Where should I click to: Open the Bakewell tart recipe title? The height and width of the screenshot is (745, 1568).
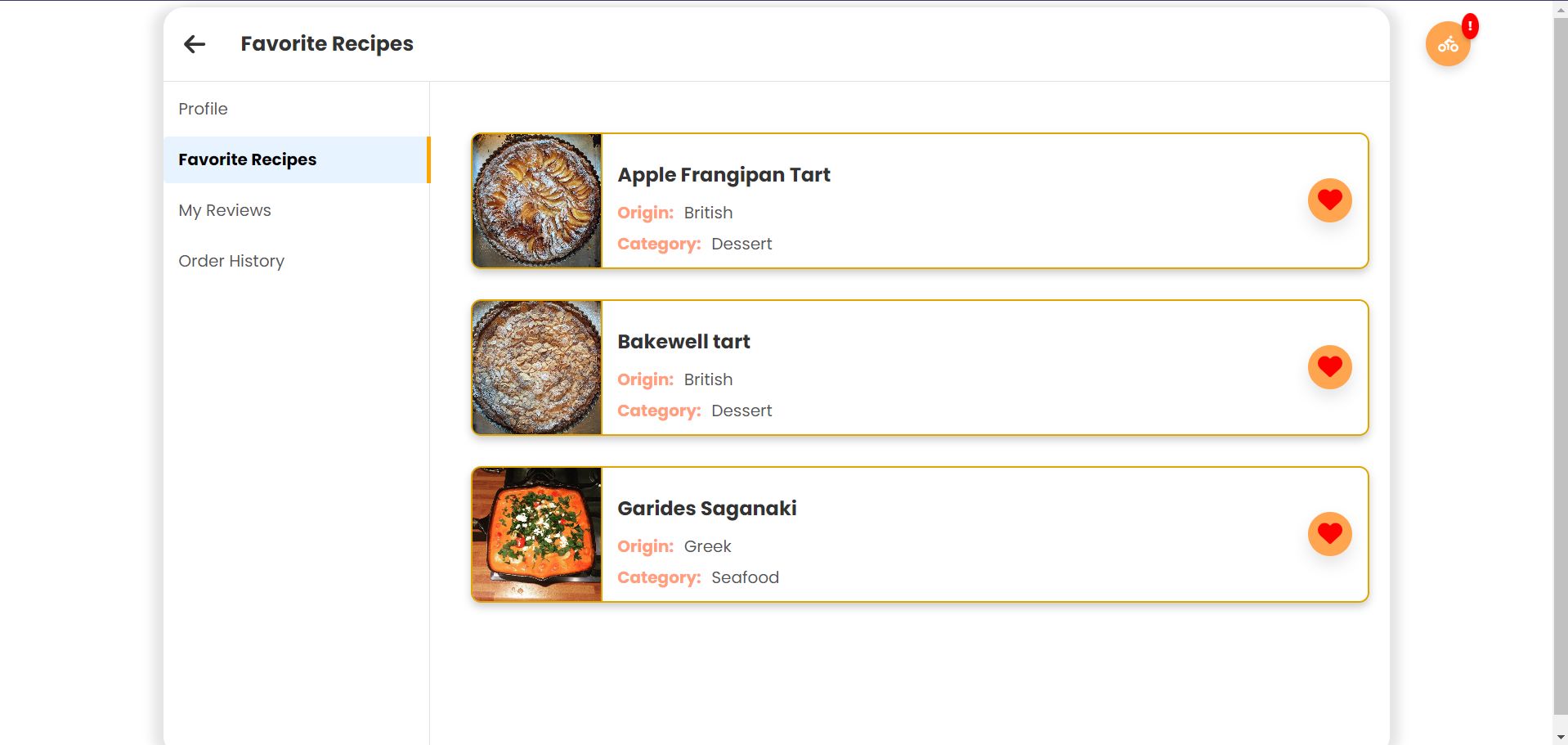click(x=683, y=342)
